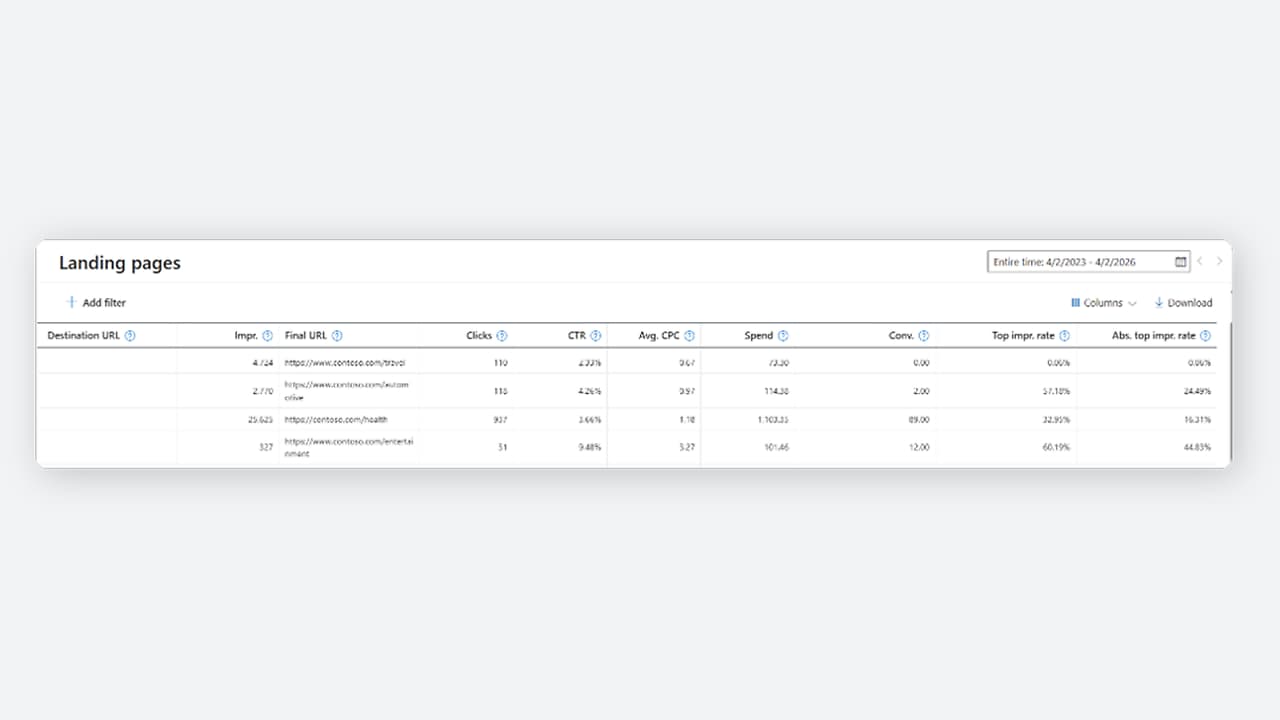Click the previous period chevron arrow

[1199, 261]
